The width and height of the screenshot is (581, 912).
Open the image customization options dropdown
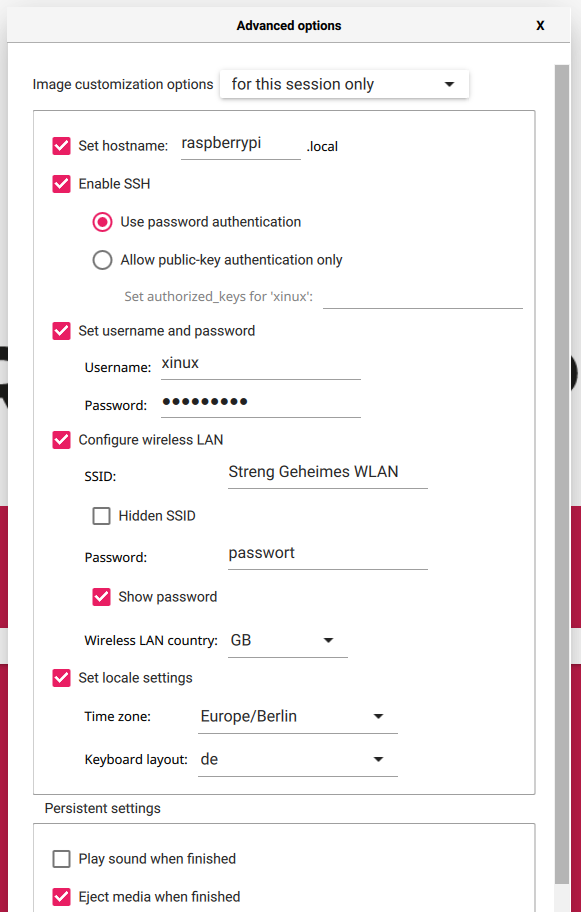coord(344,84)
